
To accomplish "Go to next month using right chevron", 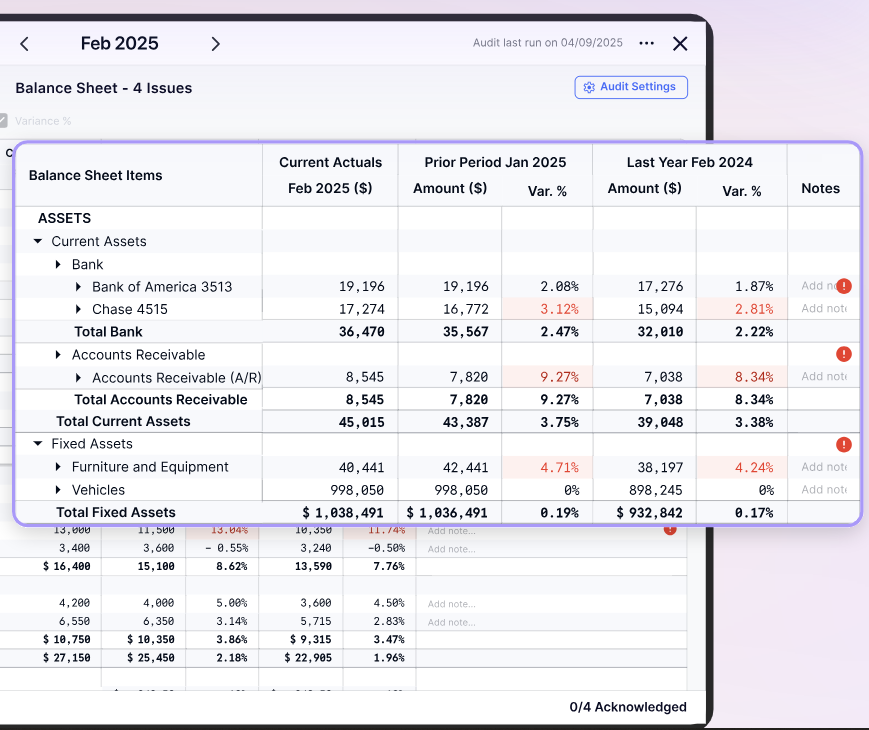I will coord(215,44).
